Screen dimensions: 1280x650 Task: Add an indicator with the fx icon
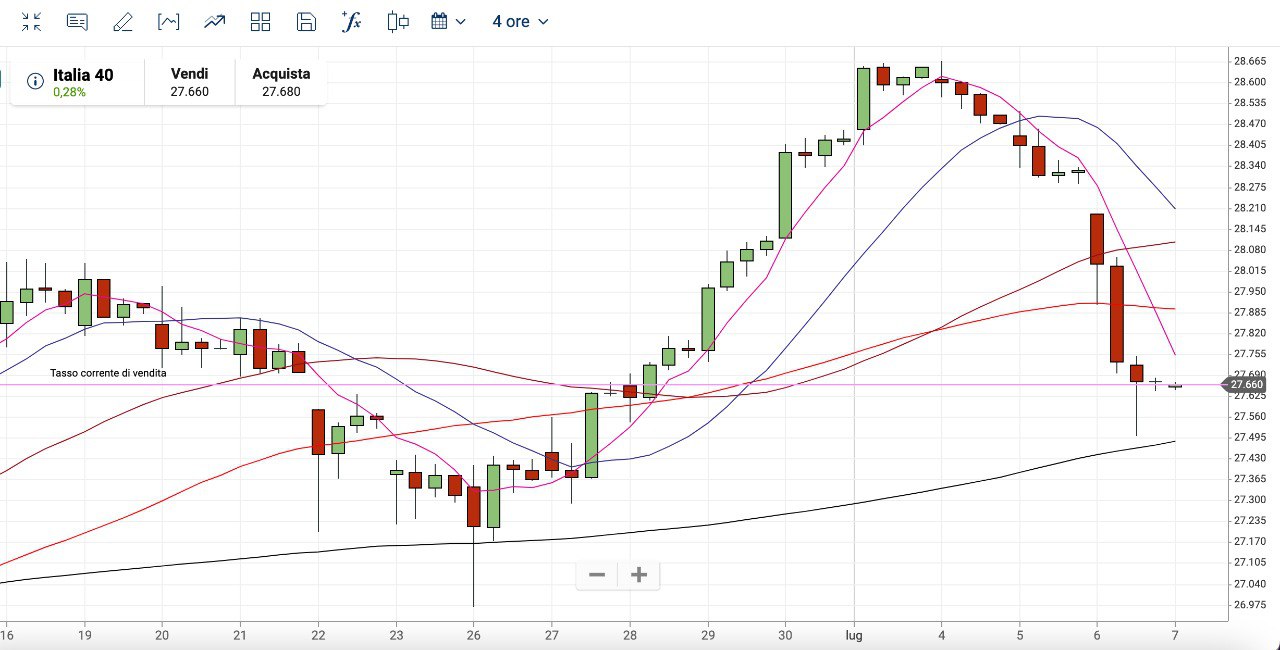(x=351, y=21)
